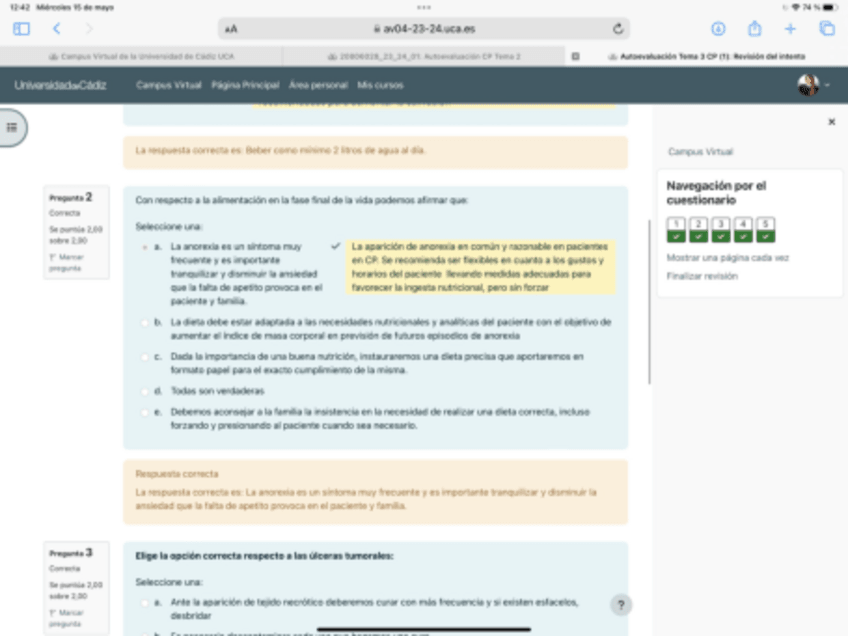Jump to question 1 in quiz navigation

676,230
